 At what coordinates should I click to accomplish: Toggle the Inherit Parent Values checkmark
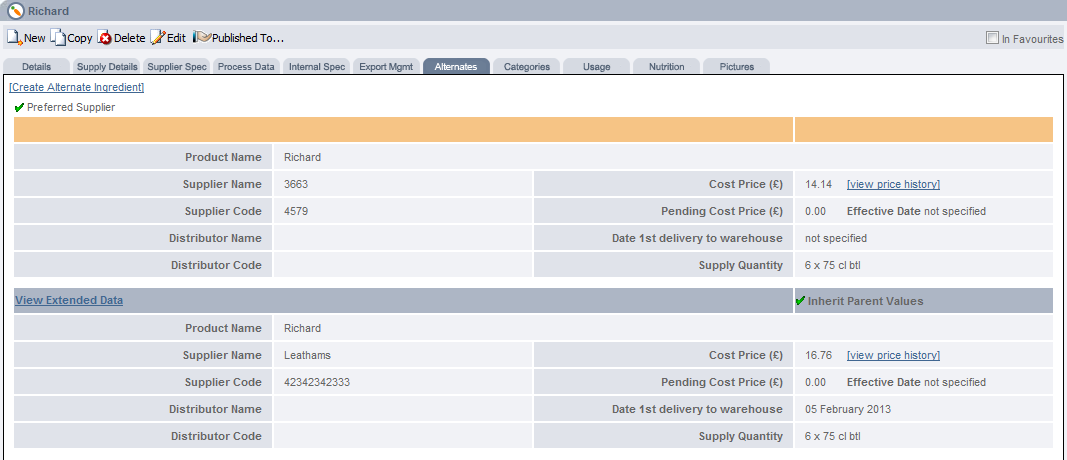pyautogui.click(x=800, y=301)
